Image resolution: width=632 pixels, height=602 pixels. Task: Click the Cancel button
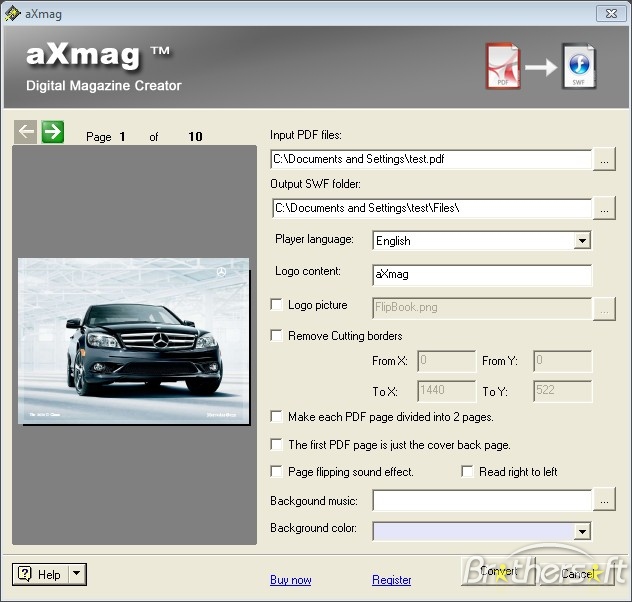click(x=578, y=573)
